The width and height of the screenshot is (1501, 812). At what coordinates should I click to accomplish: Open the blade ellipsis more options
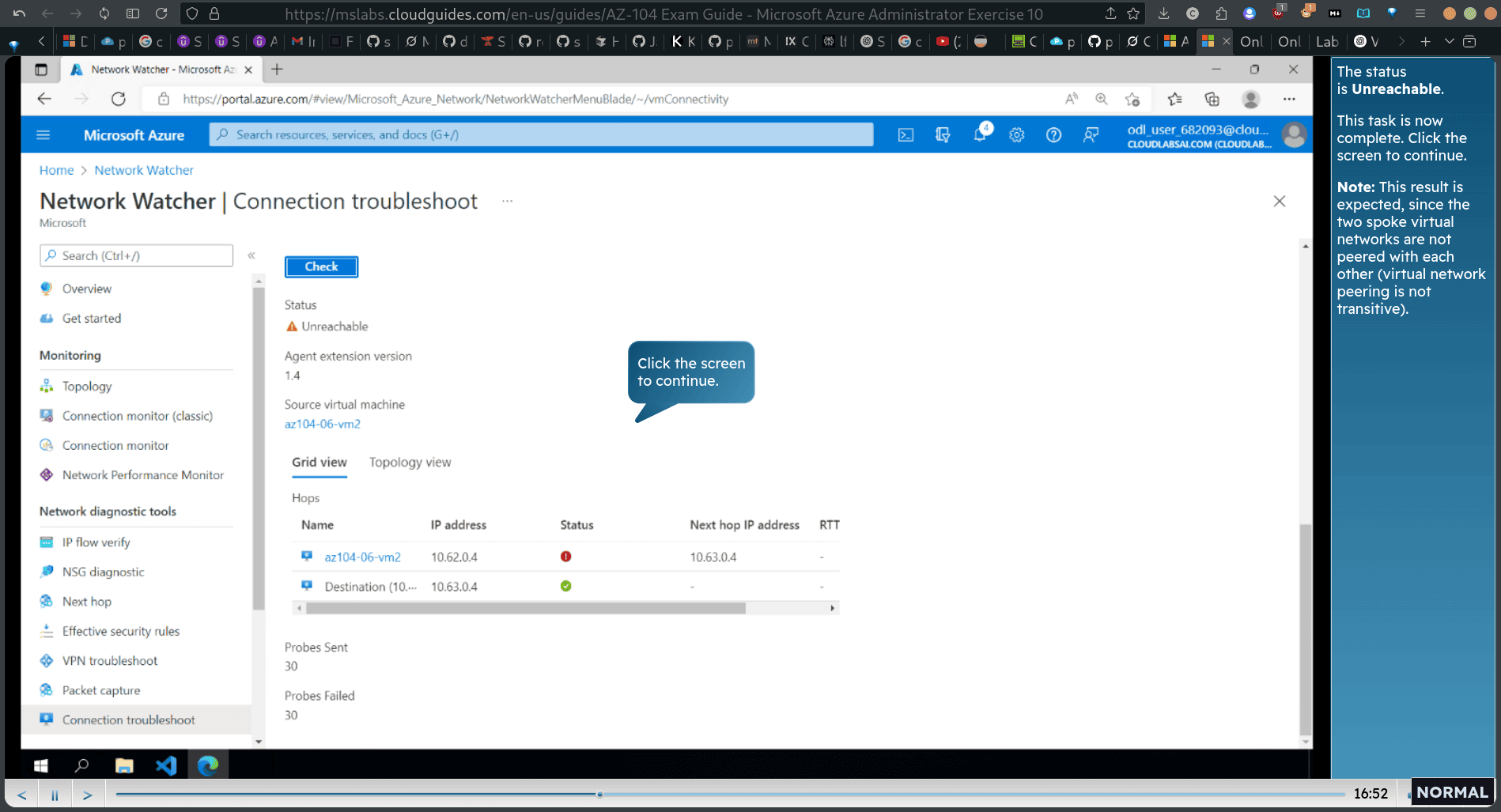508,201
